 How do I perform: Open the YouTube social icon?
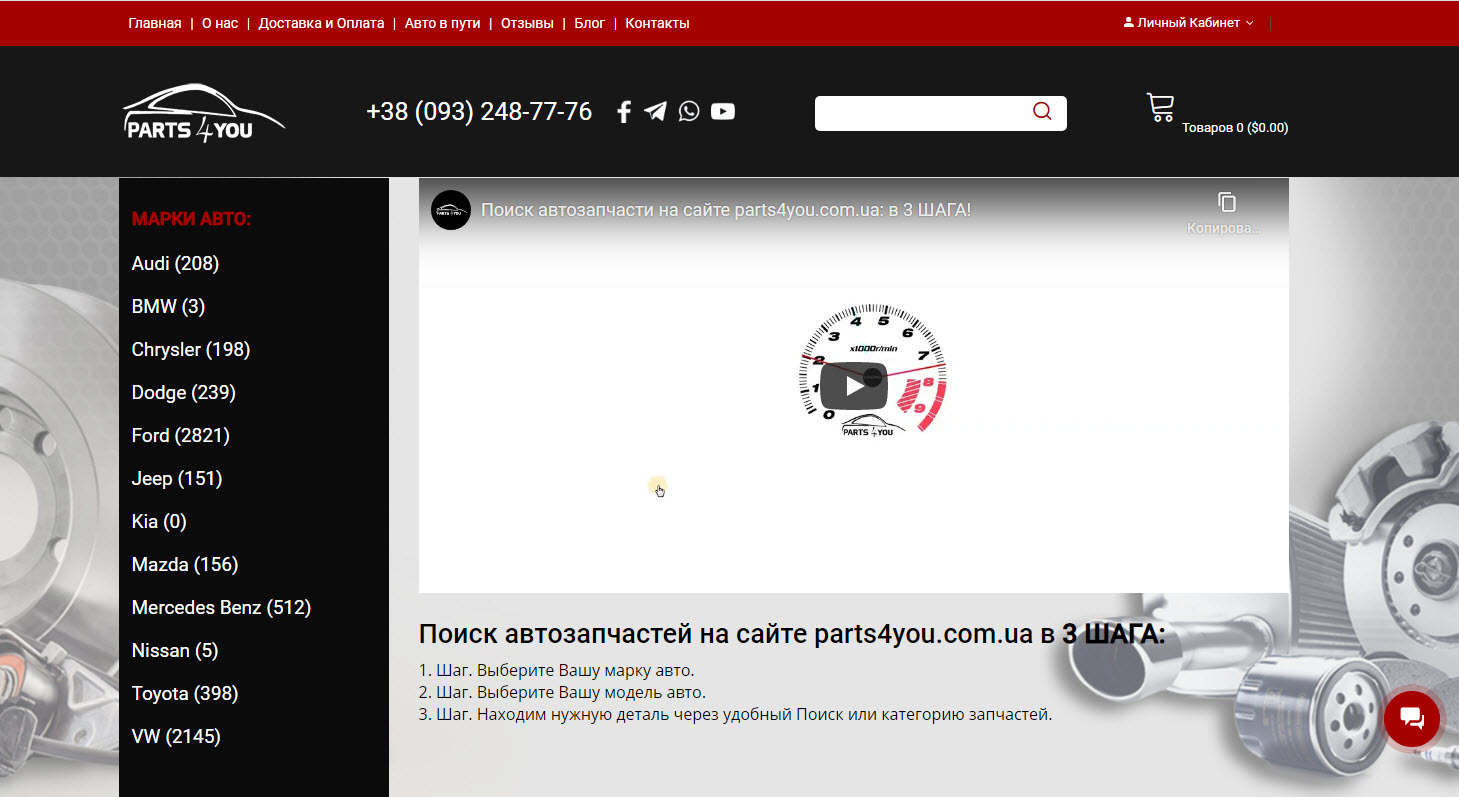[x=723, y=112]
